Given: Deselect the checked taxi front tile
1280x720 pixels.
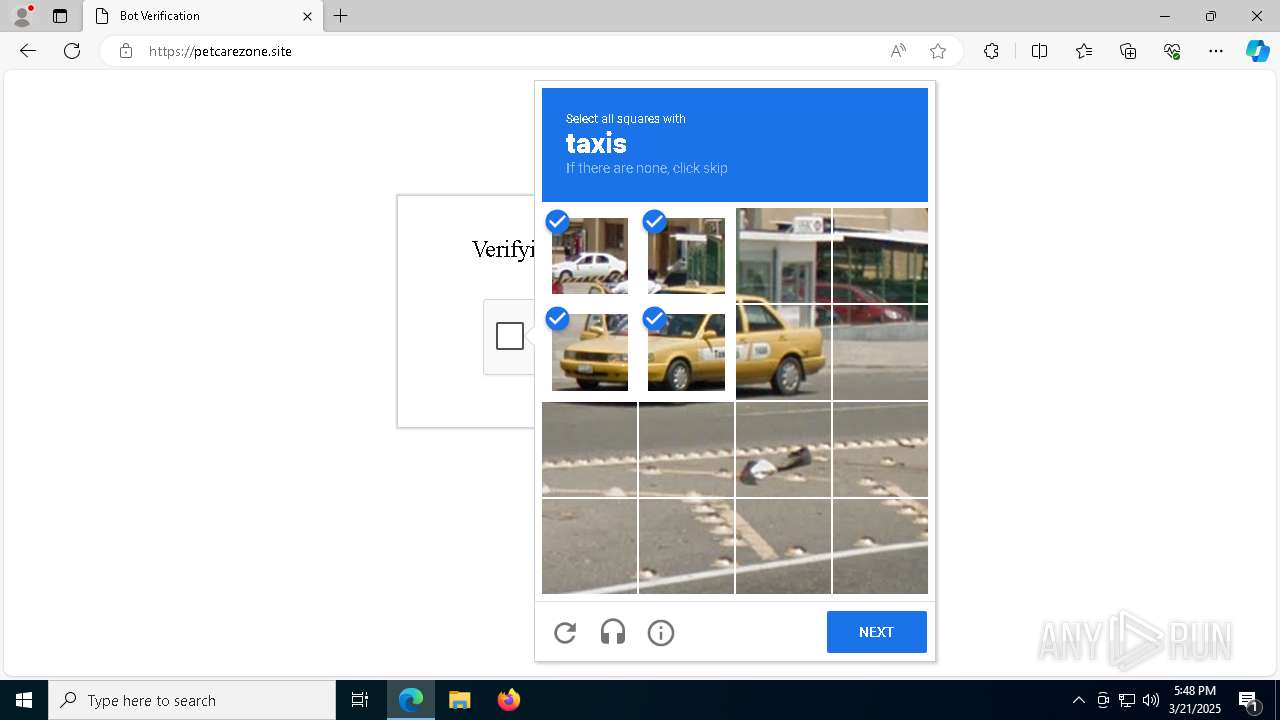Looking at the screenshot, I should click(x=590, y=352).
